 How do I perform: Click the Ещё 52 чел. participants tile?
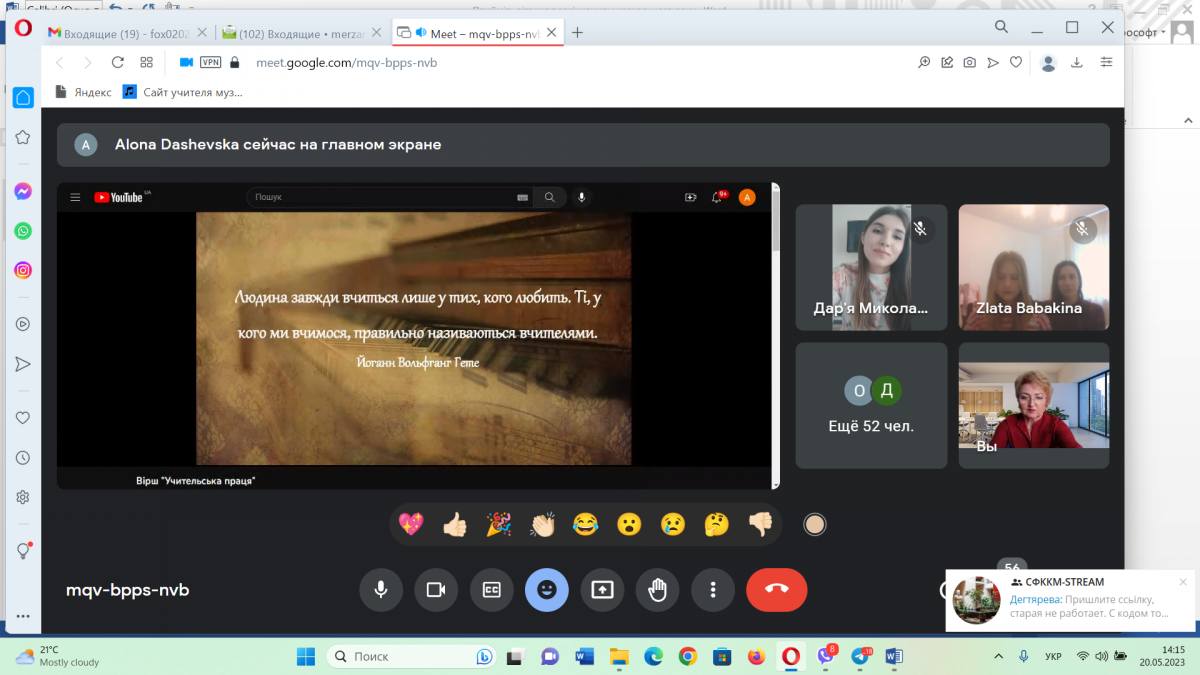pyautogui.click(x=871, y=405)
